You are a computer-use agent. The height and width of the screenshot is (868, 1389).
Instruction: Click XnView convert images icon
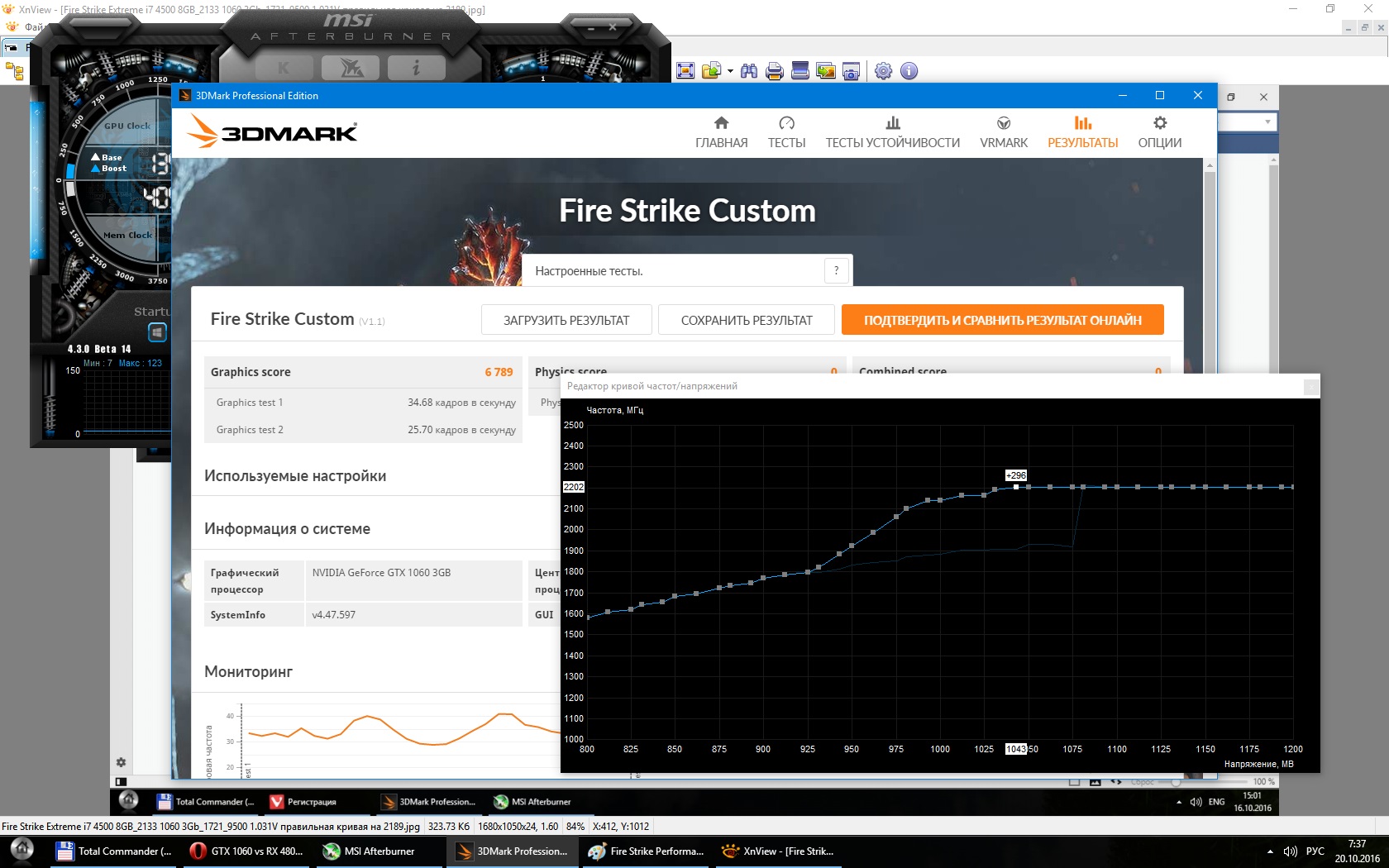coord(826,71)
